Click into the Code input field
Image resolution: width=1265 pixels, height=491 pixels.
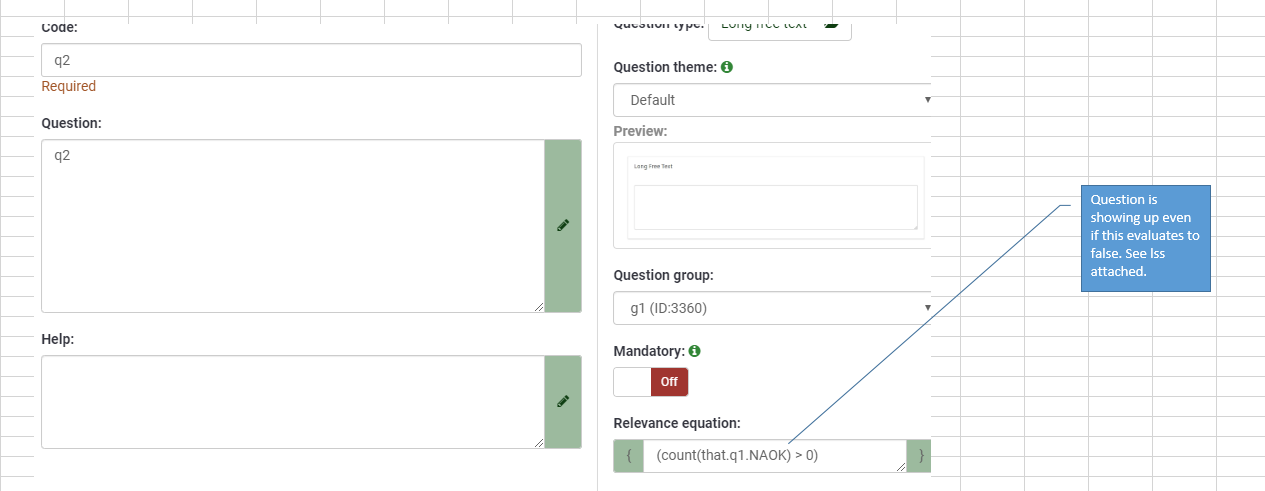coord(311,60)
